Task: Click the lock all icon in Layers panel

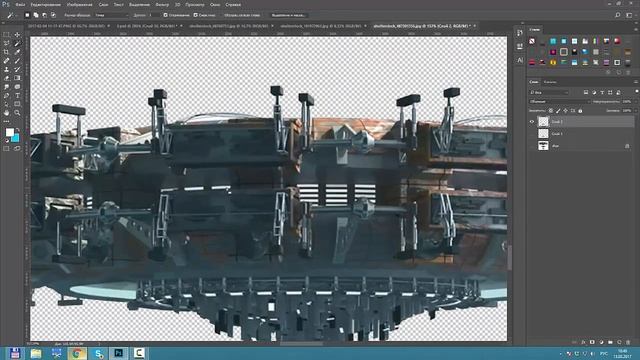Action: pos(580,111)
